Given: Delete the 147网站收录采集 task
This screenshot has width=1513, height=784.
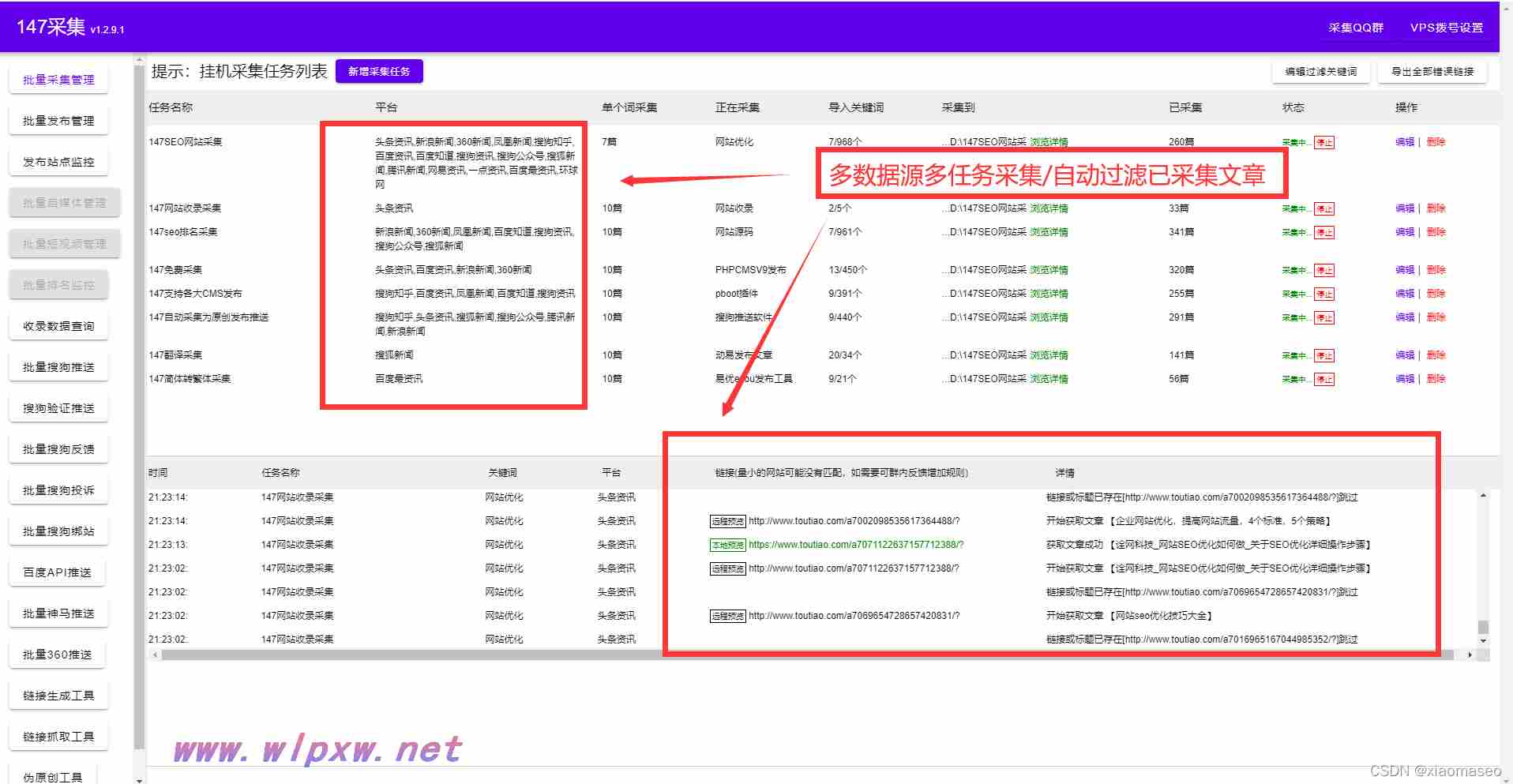Looking at the screenshot, I should (x=1436, y=208).
